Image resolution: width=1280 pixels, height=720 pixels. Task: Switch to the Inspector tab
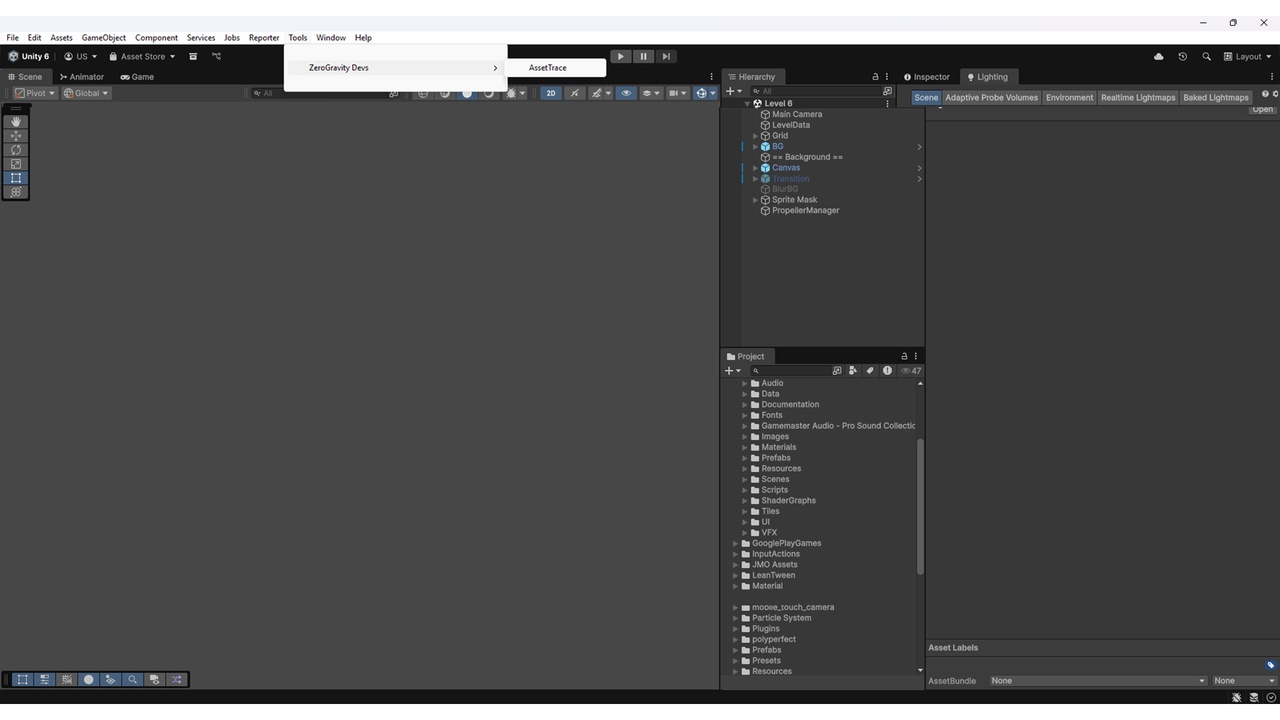point(927,77)
